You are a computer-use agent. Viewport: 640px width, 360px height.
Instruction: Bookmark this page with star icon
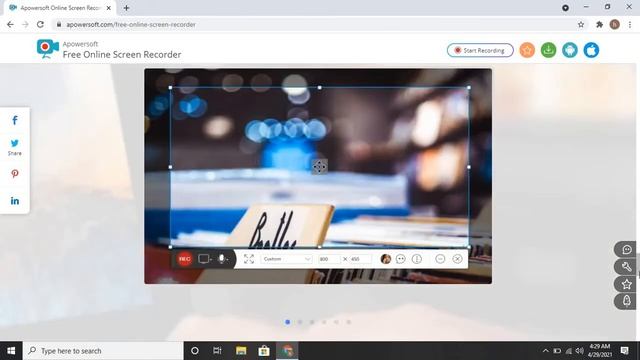581,24
